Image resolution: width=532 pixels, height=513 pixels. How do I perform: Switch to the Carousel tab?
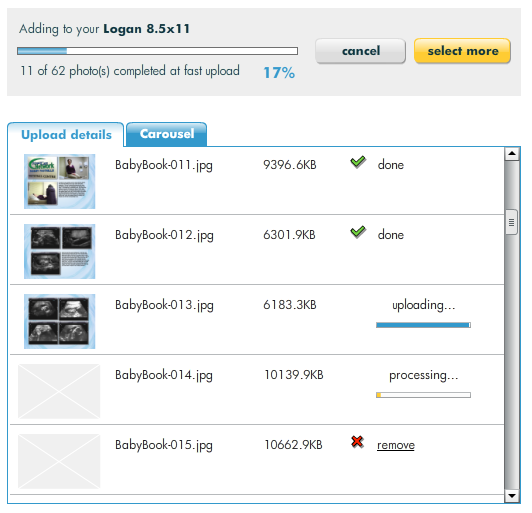point(167,134)
